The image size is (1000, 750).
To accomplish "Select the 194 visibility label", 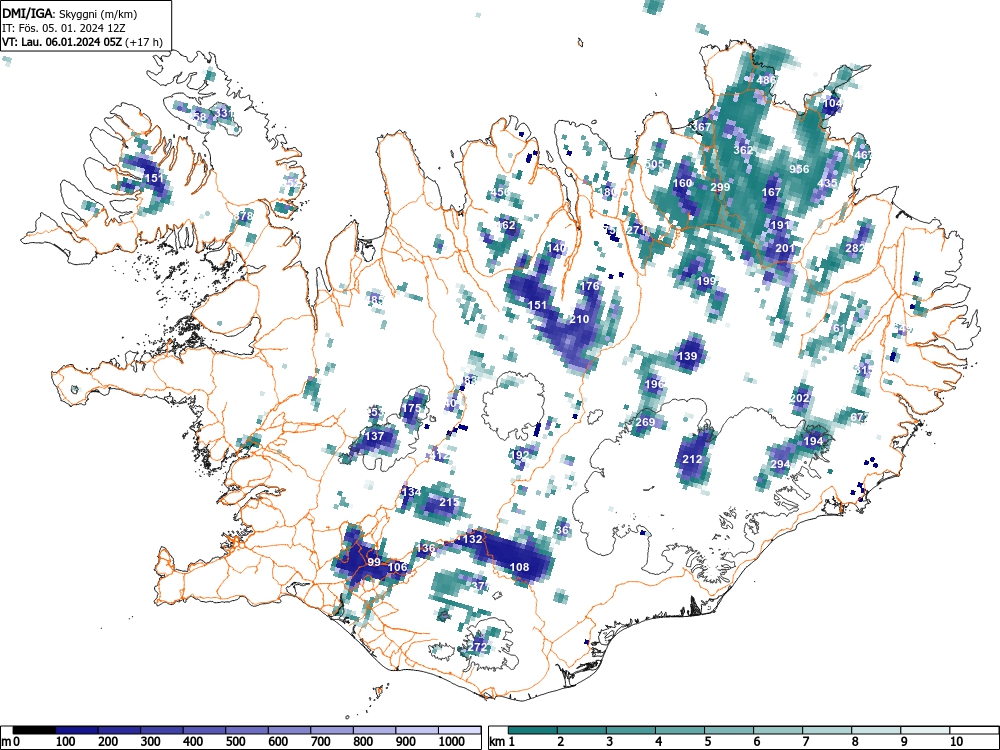I will click(x=813, y=441).
